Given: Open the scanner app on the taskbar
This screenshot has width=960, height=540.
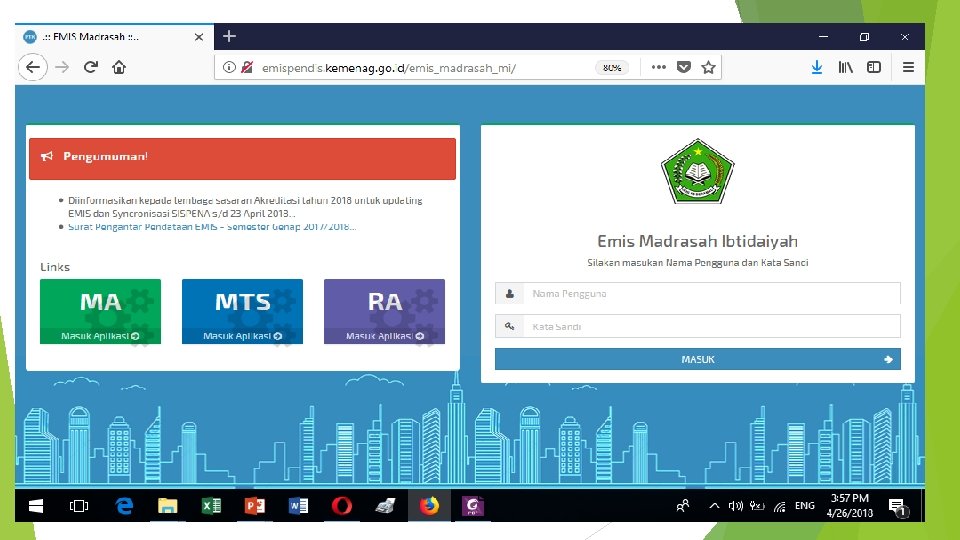Looking at the screenshot, I should click(x=385, y=506).
